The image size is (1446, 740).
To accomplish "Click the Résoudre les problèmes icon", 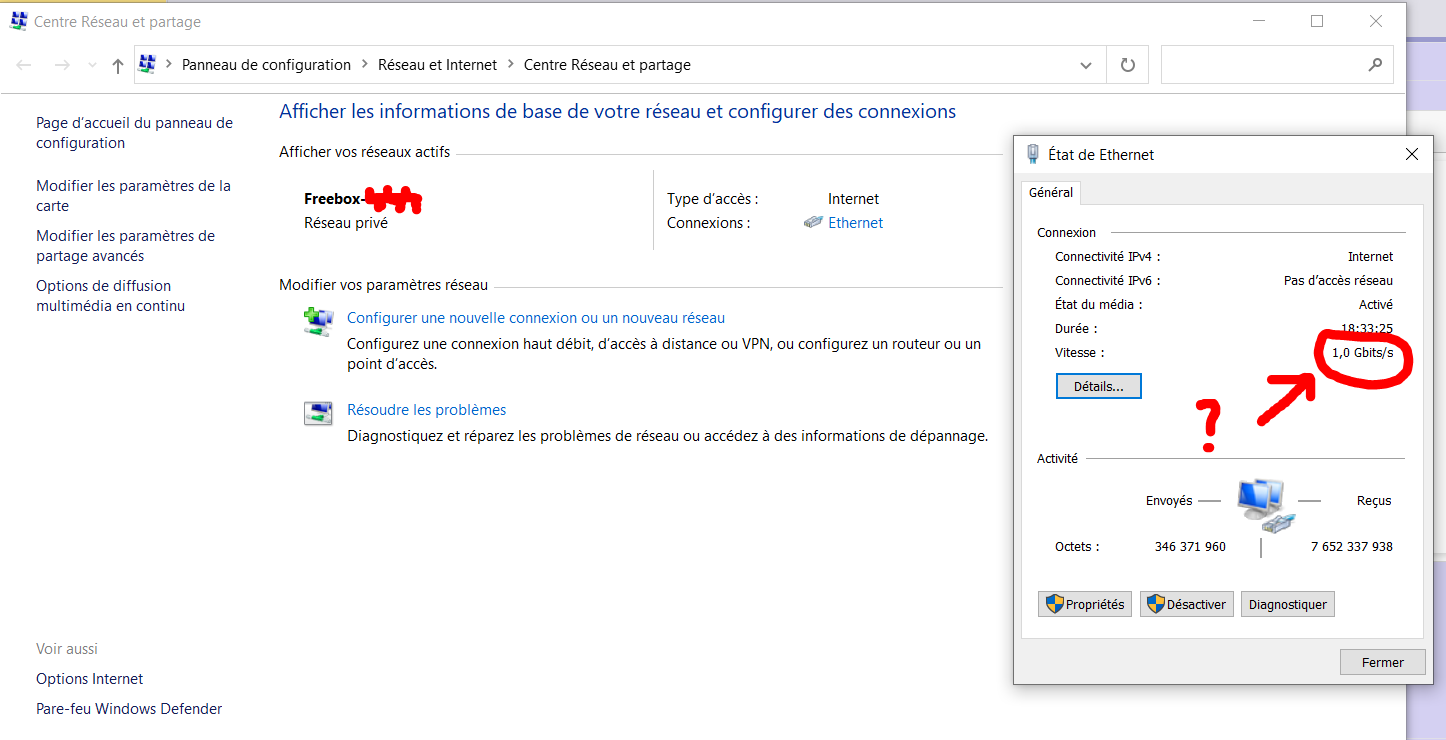I will click(x=318, y=413).
